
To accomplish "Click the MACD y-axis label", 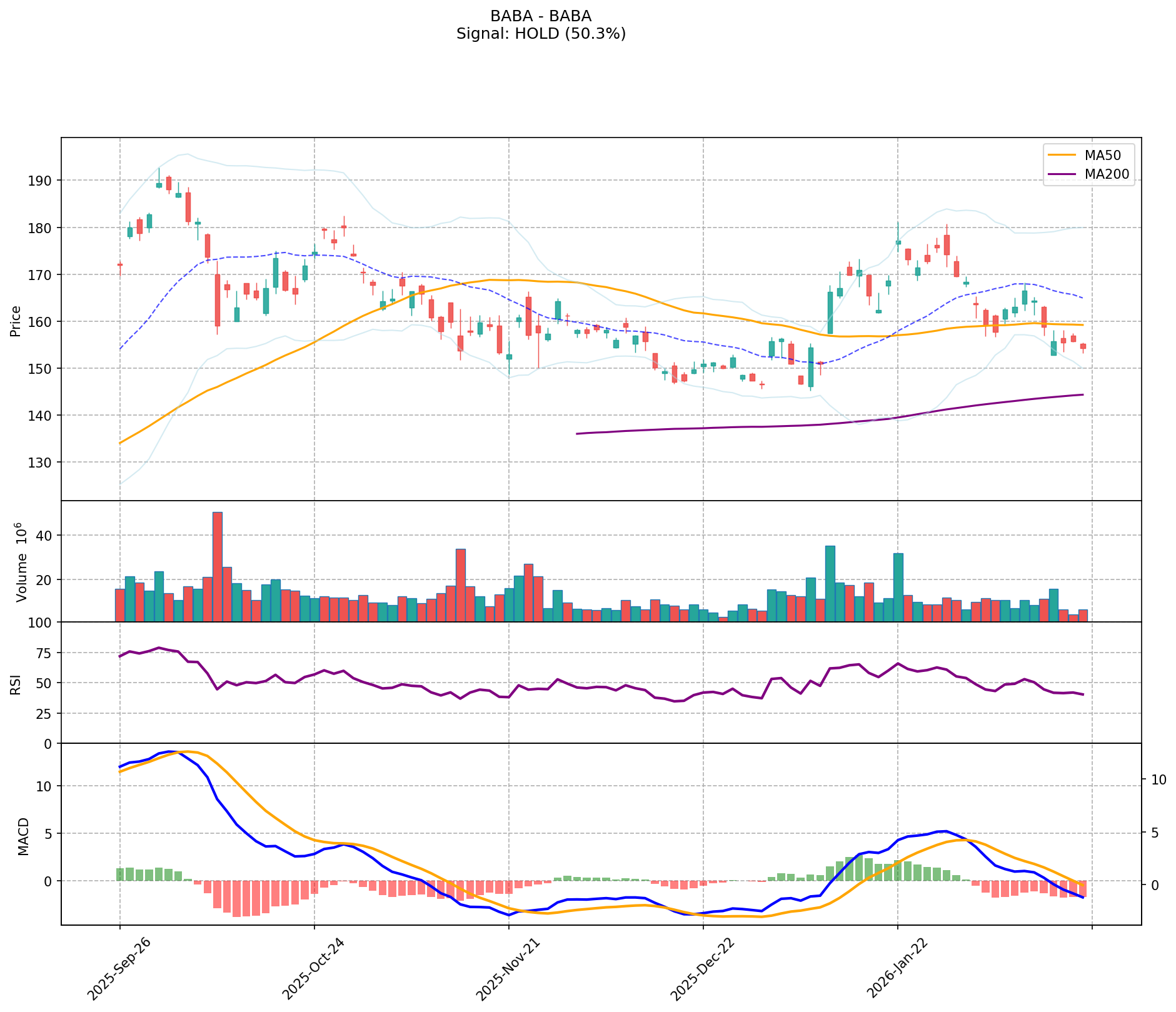I will click(x=23, y=836).
